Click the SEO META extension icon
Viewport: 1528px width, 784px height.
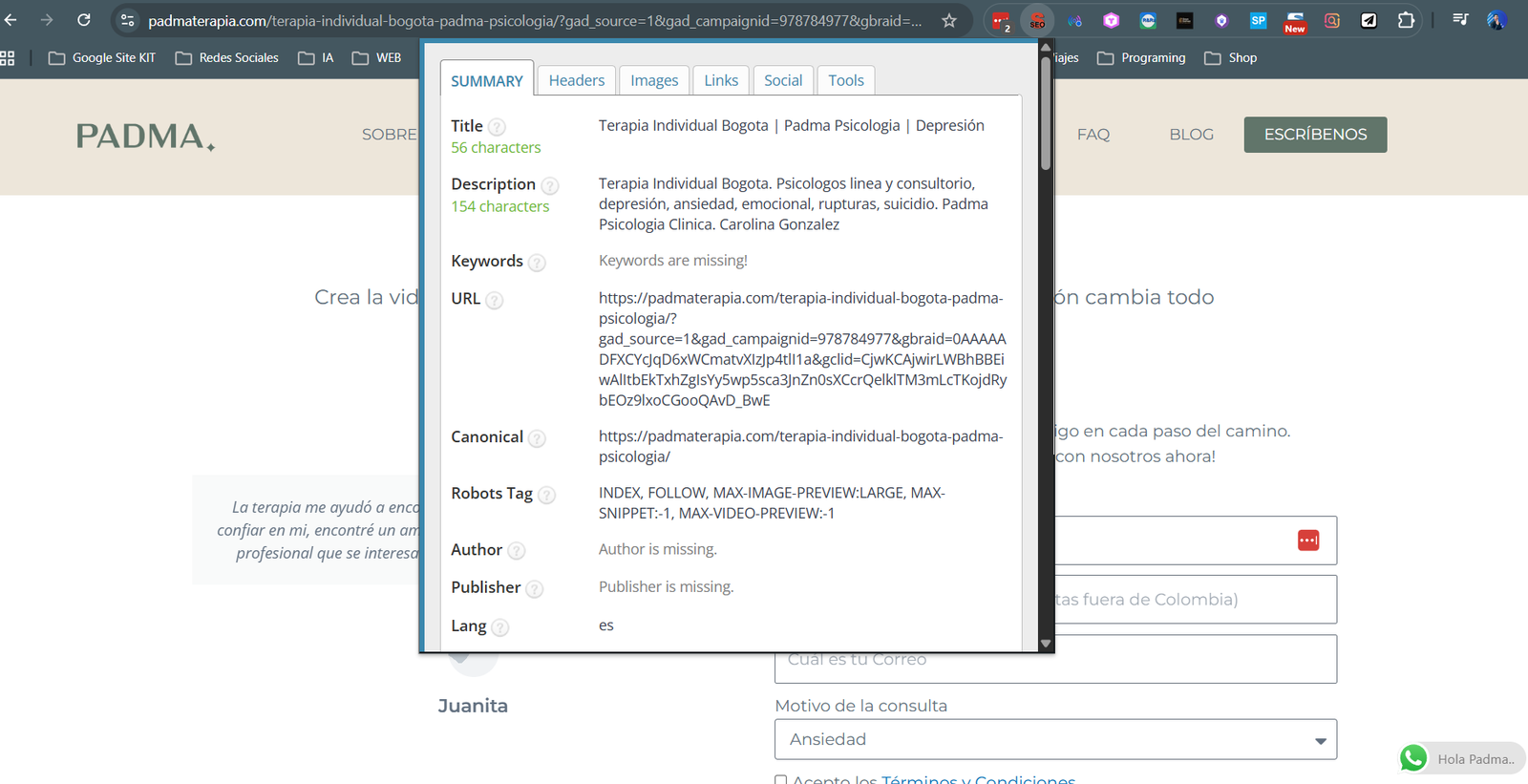pos(1037,21)
